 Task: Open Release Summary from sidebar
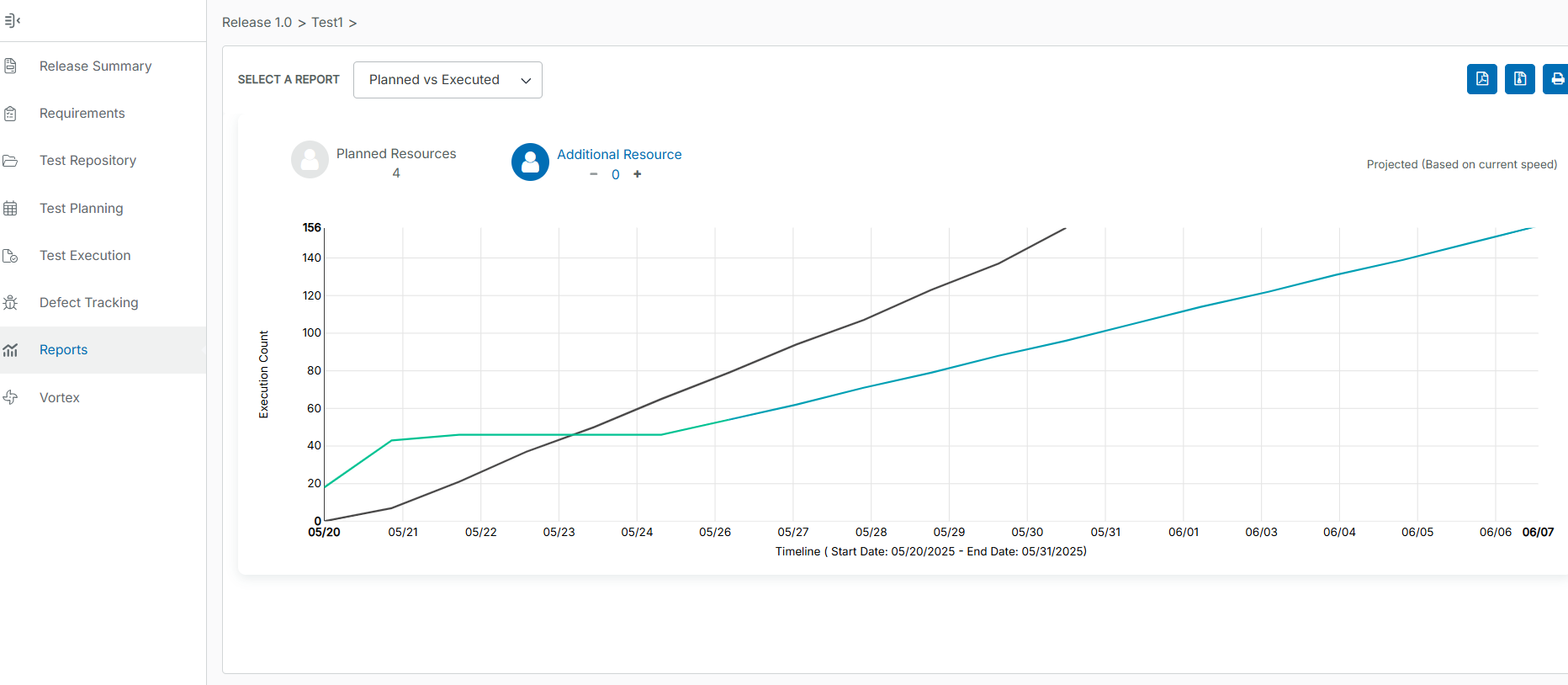pyautogui.click(x=95, y=66)
